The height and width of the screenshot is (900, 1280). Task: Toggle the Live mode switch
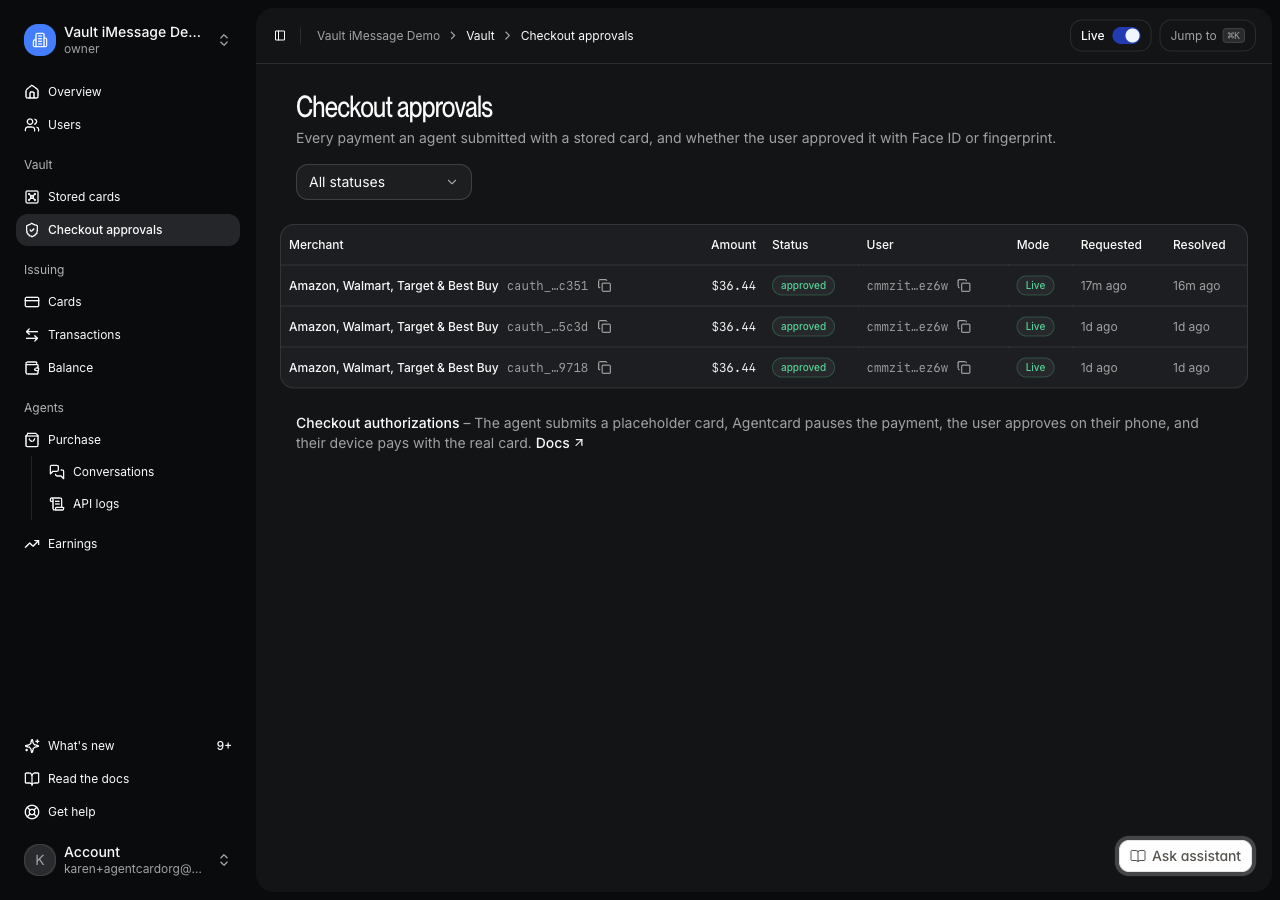click(1126, 36)
